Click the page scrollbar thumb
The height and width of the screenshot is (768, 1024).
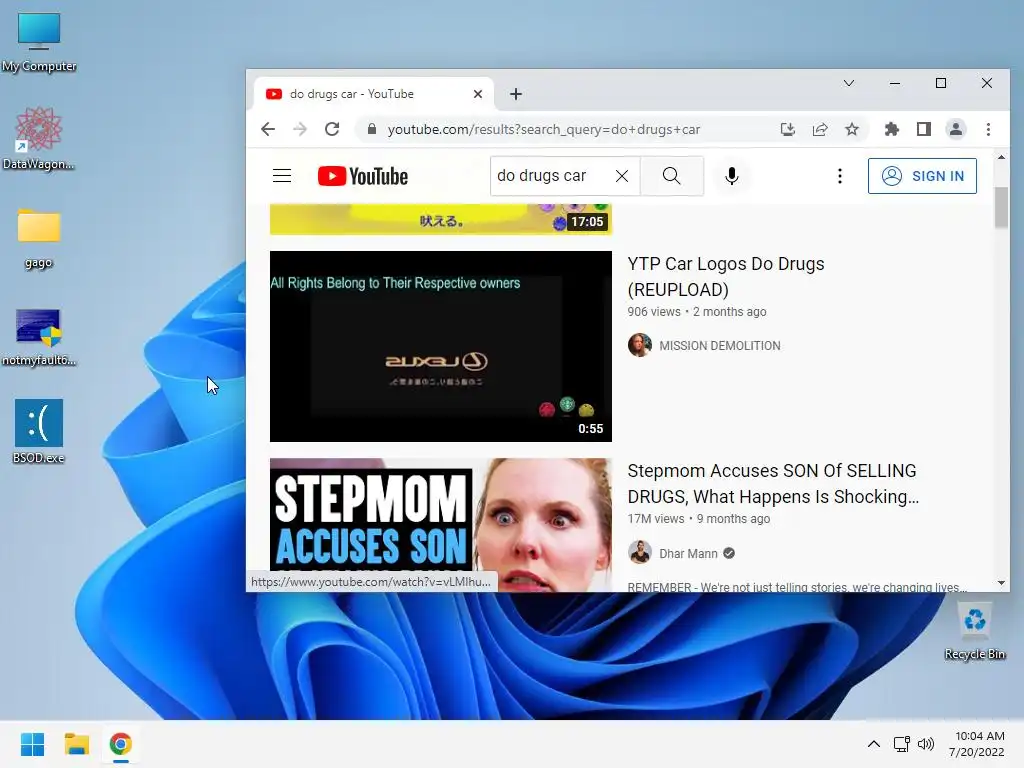point(1001,208)
